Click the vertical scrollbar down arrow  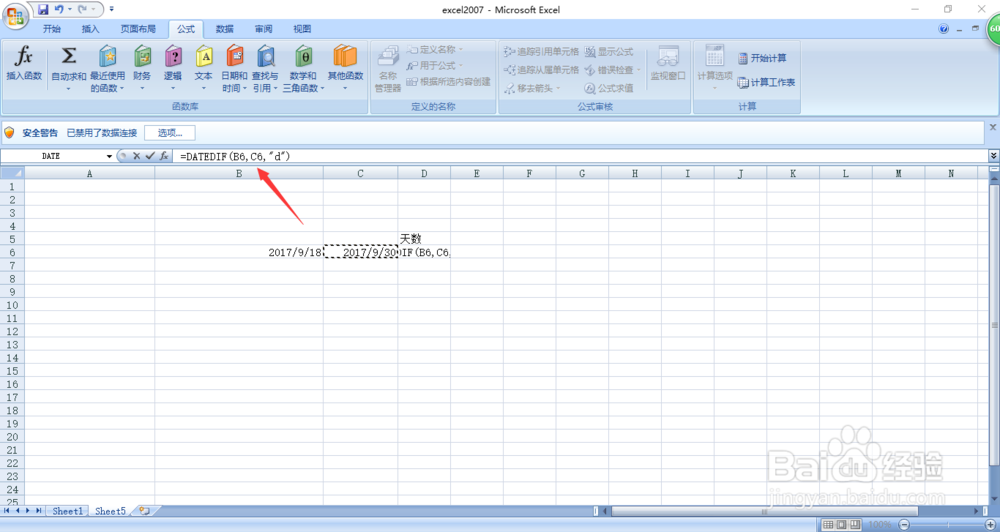[994, 499]
